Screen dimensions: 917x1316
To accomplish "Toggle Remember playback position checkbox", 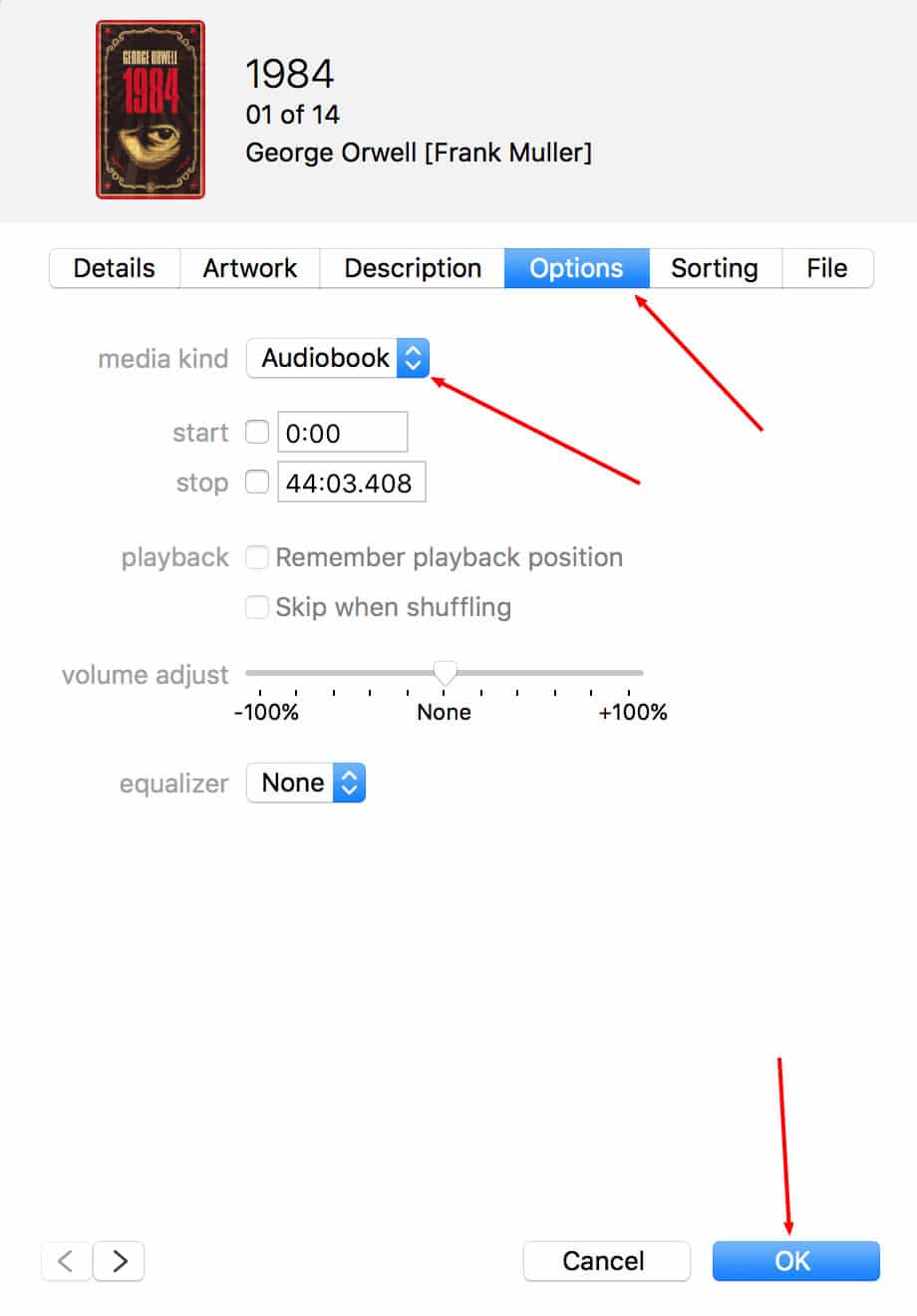I will coord(257,557).
